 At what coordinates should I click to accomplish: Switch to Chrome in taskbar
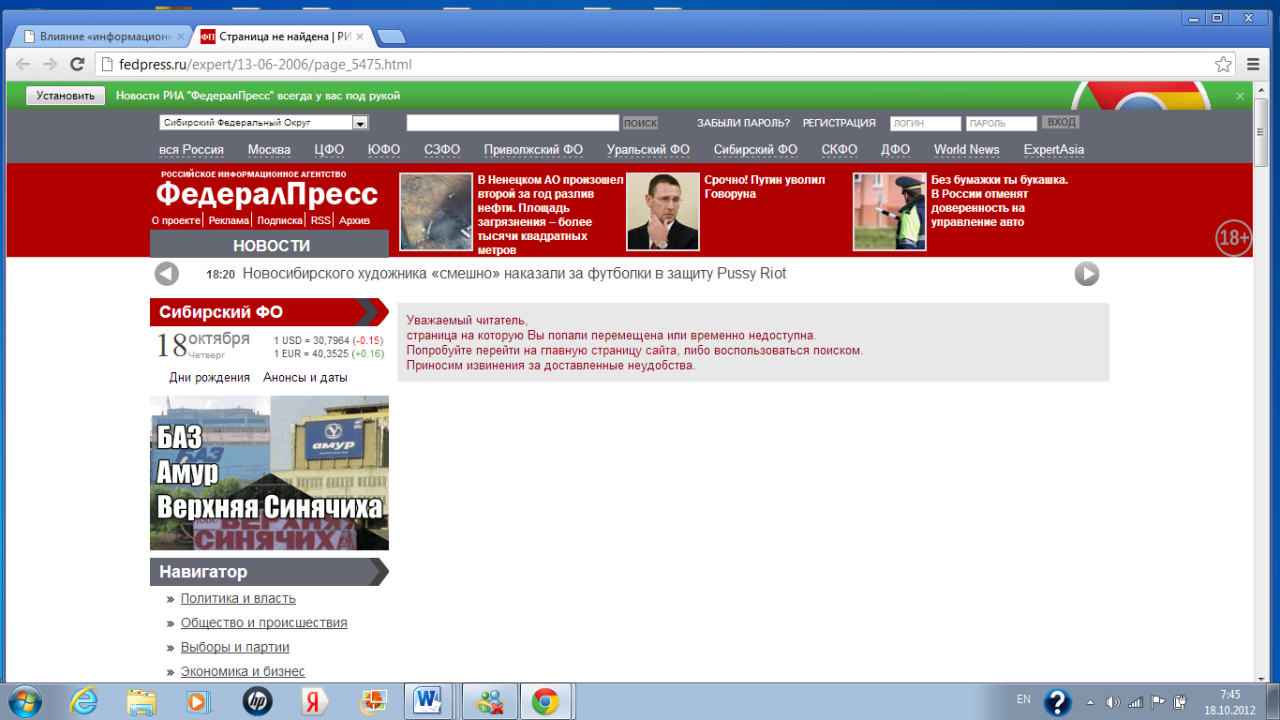tap(545, 701)
